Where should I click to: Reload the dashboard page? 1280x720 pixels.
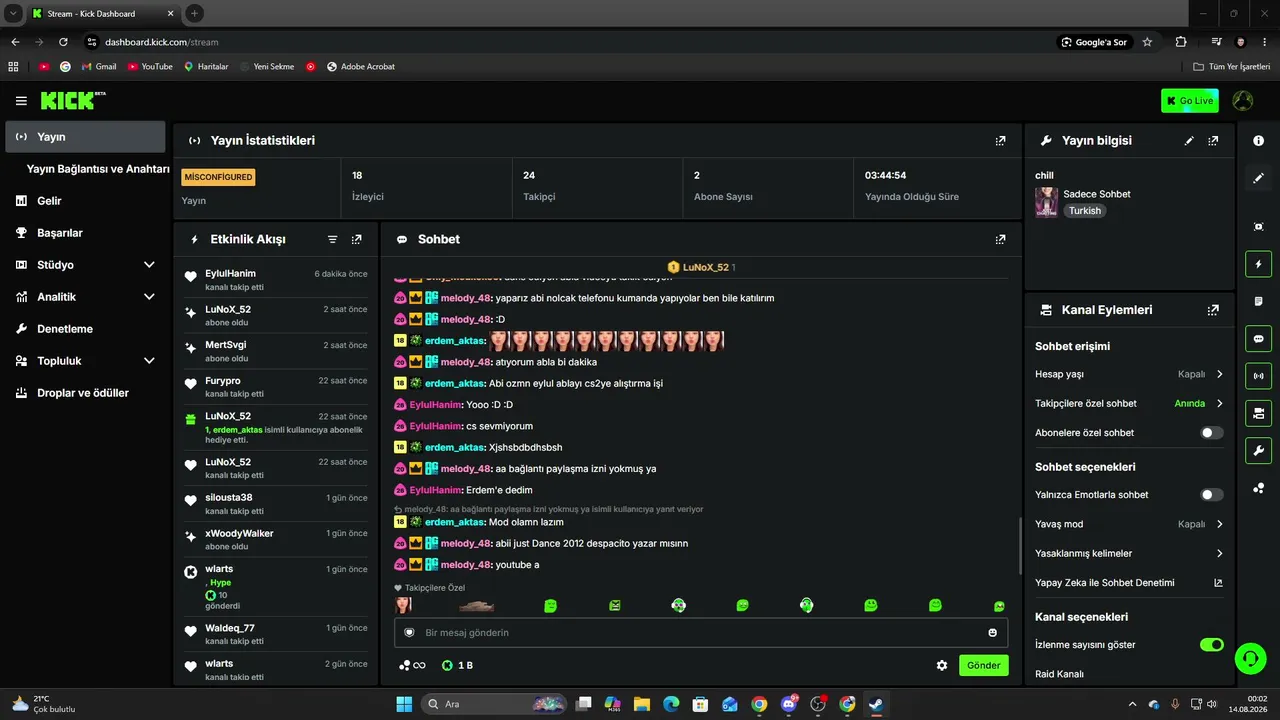[x=63, y=42]
